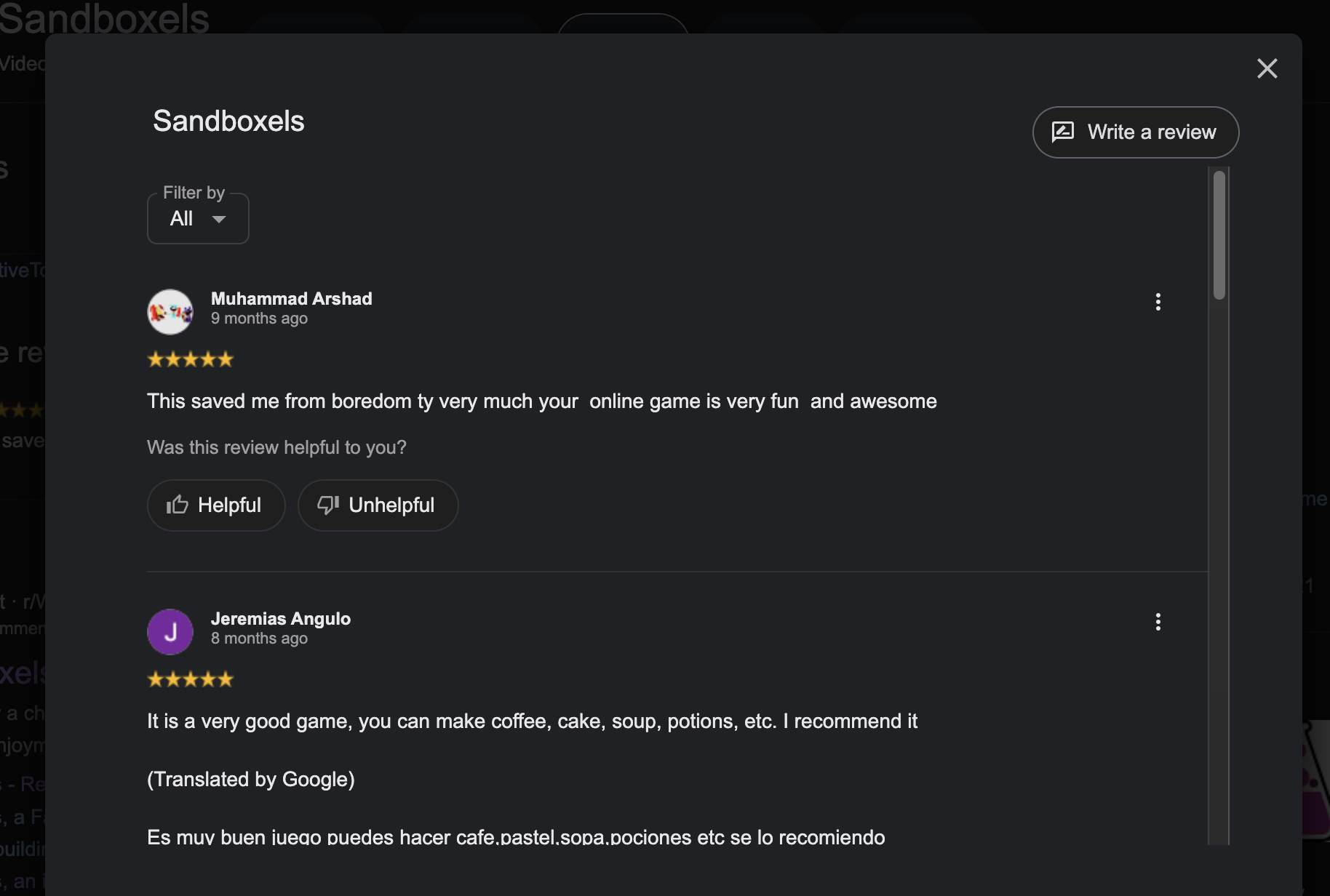
Task: Click the Write a review button
Action: pos(1135,132)
